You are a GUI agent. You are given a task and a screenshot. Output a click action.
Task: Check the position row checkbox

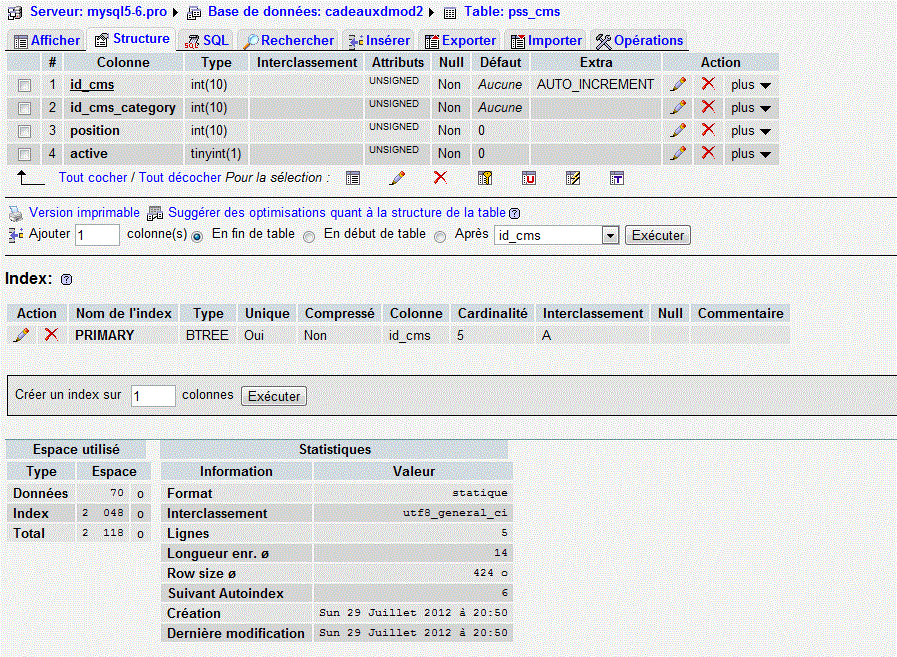[24, 131]
